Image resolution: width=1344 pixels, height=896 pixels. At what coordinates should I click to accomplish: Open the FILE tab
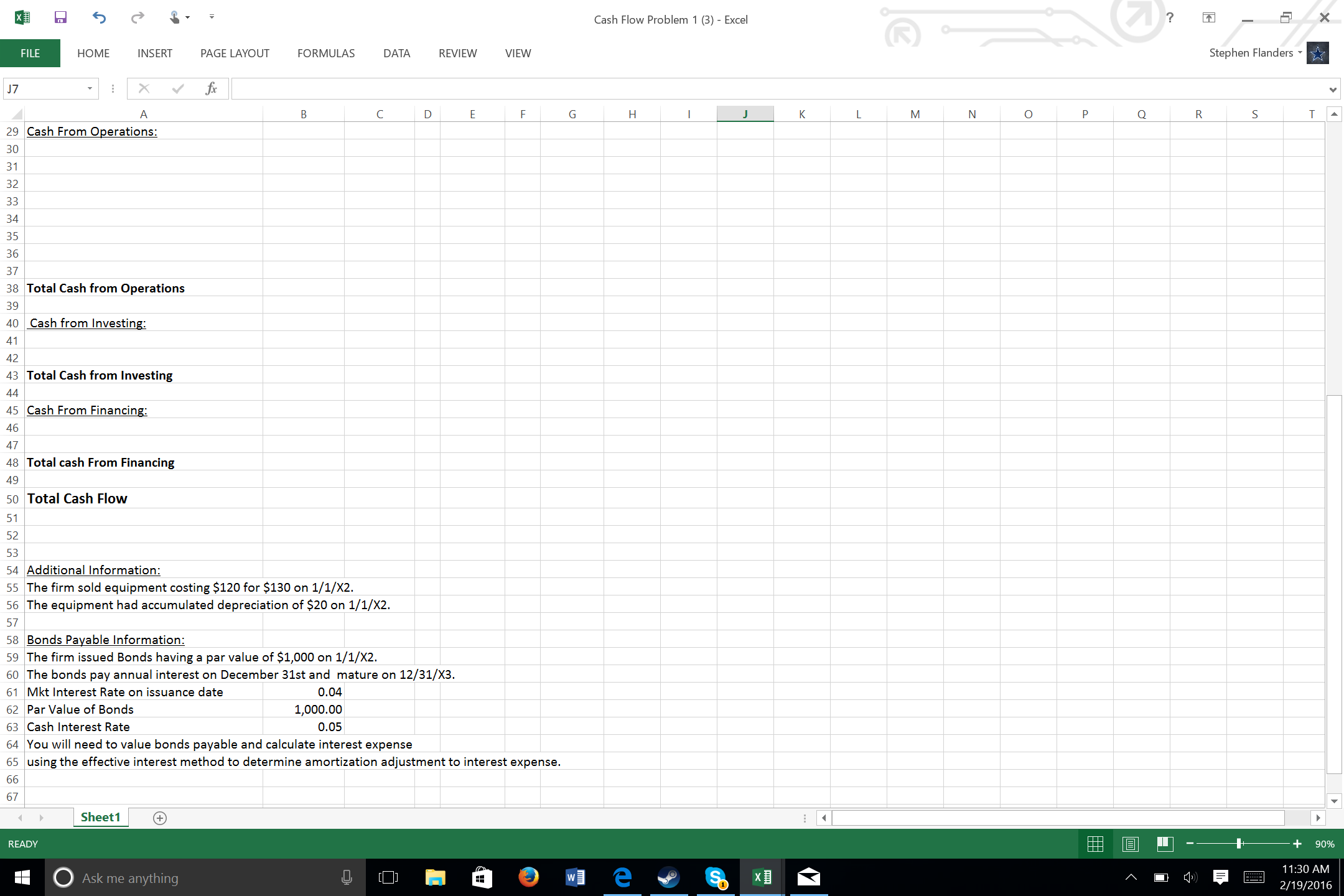[x=30, y=53]
